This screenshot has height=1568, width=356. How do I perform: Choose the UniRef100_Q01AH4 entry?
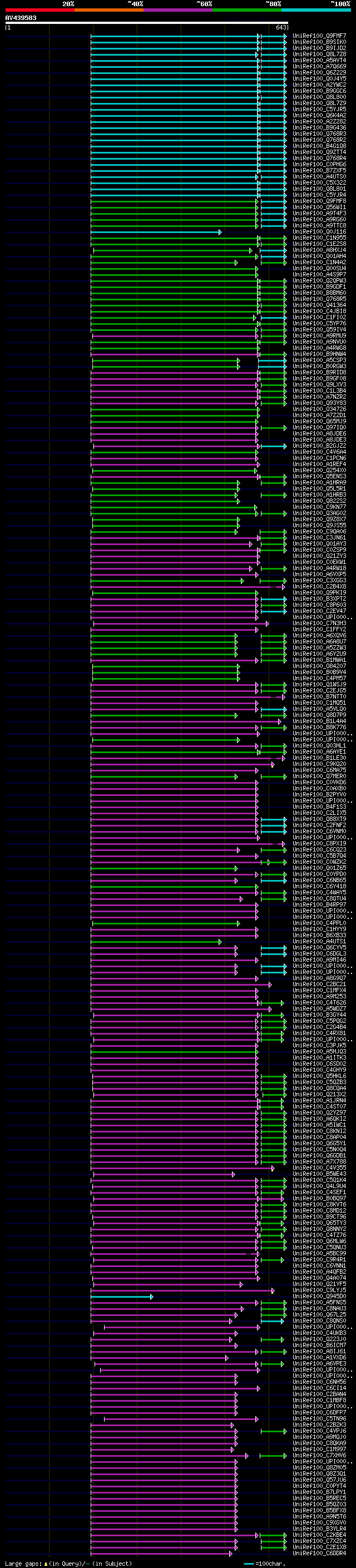point(319,256)
